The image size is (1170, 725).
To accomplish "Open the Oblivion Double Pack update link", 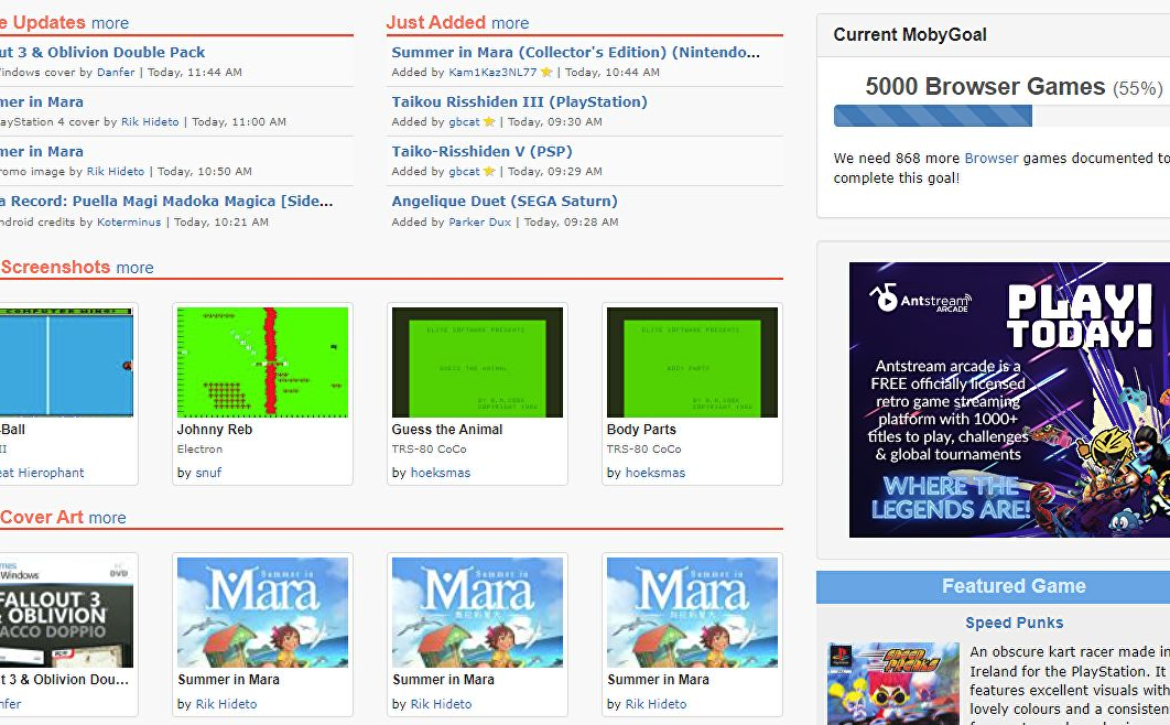I will tap(102, 52).
